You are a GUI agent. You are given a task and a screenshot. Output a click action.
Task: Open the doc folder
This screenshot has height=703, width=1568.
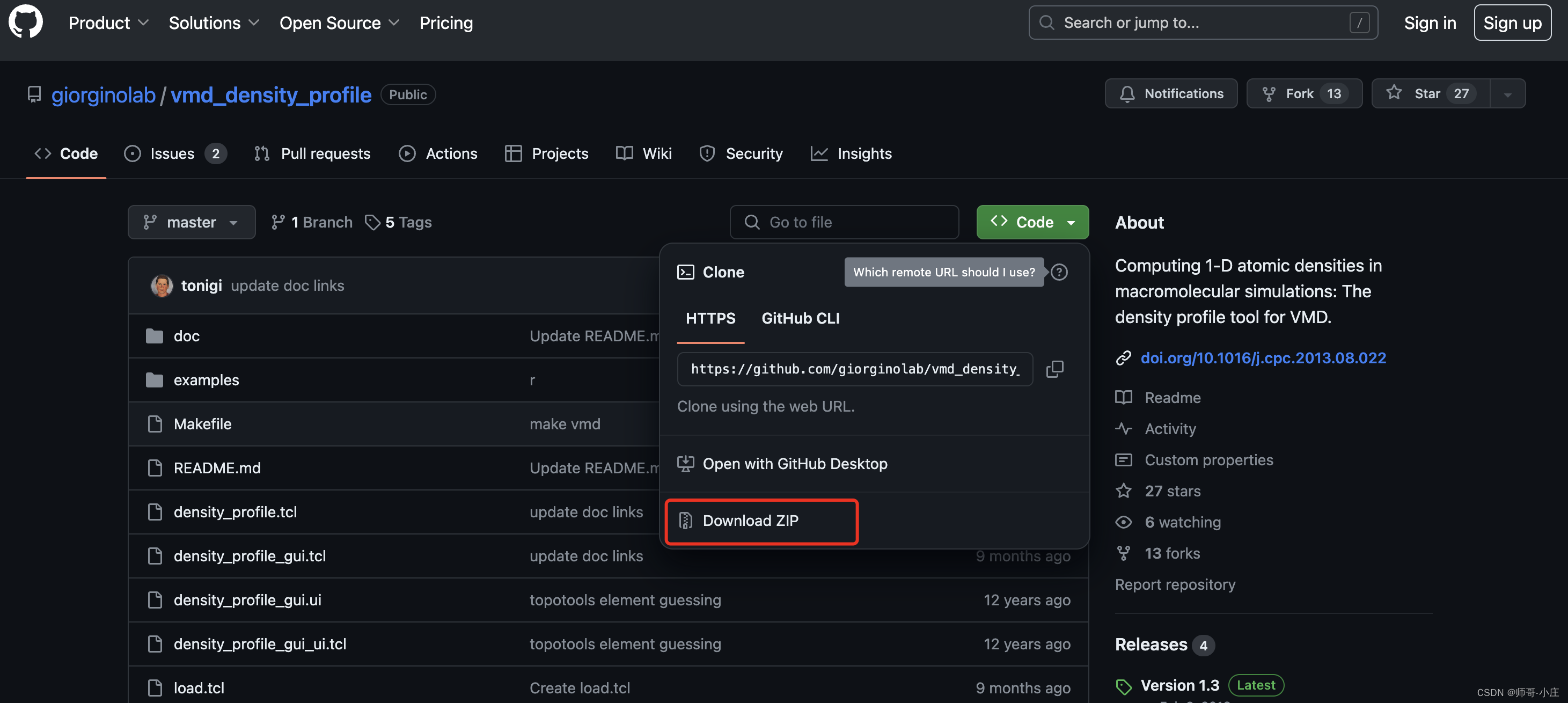186,336
